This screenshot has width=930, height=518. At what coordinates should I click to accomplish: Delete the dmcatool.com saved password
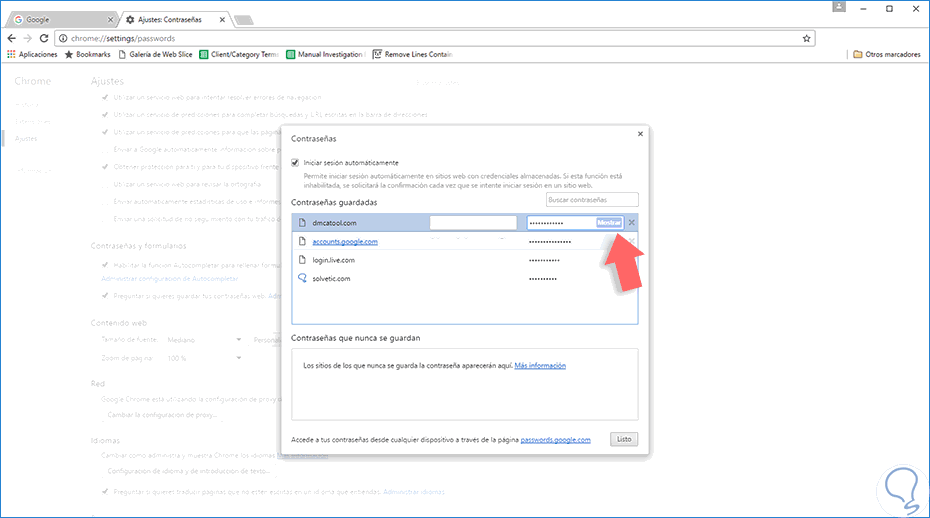pos(632,223)
